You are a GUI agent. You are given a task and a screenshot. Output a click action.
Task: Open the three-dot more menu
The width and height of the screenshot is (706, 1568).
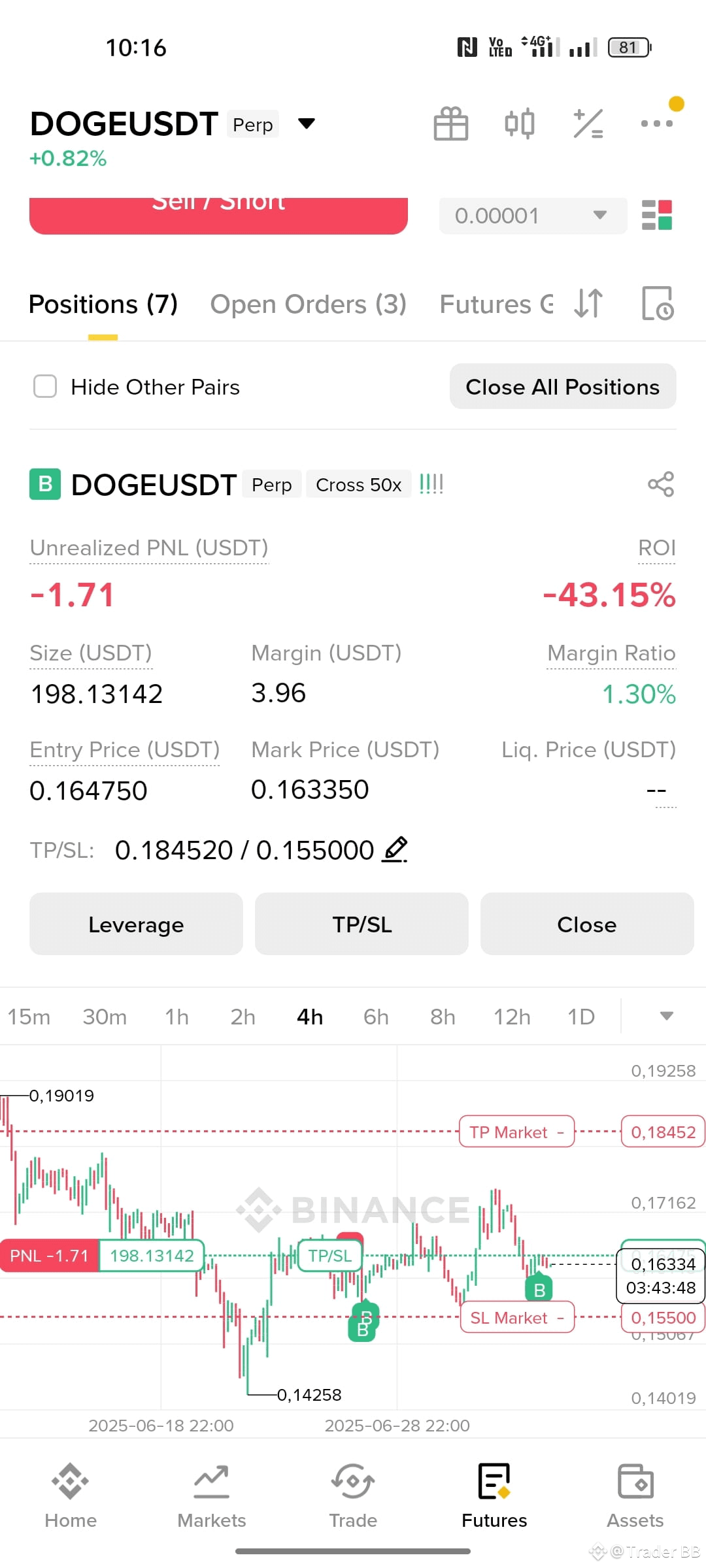pyautogui.click(x=657, y=123)
